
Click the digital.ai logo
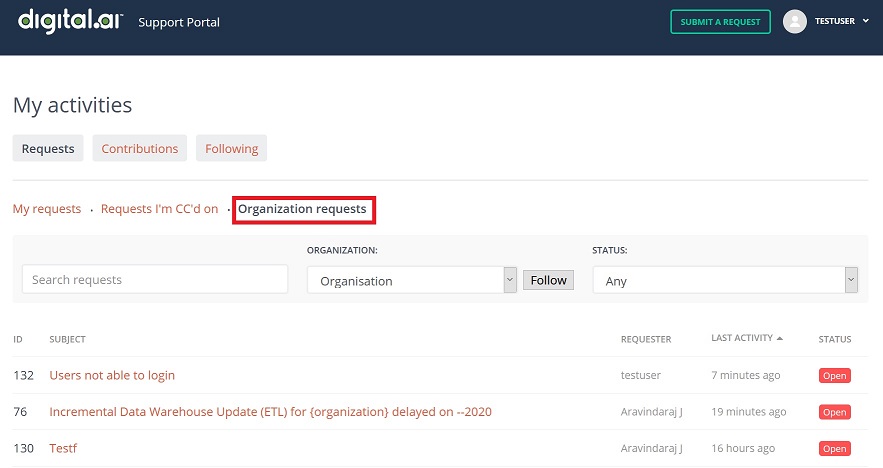[x=70, y=20]
